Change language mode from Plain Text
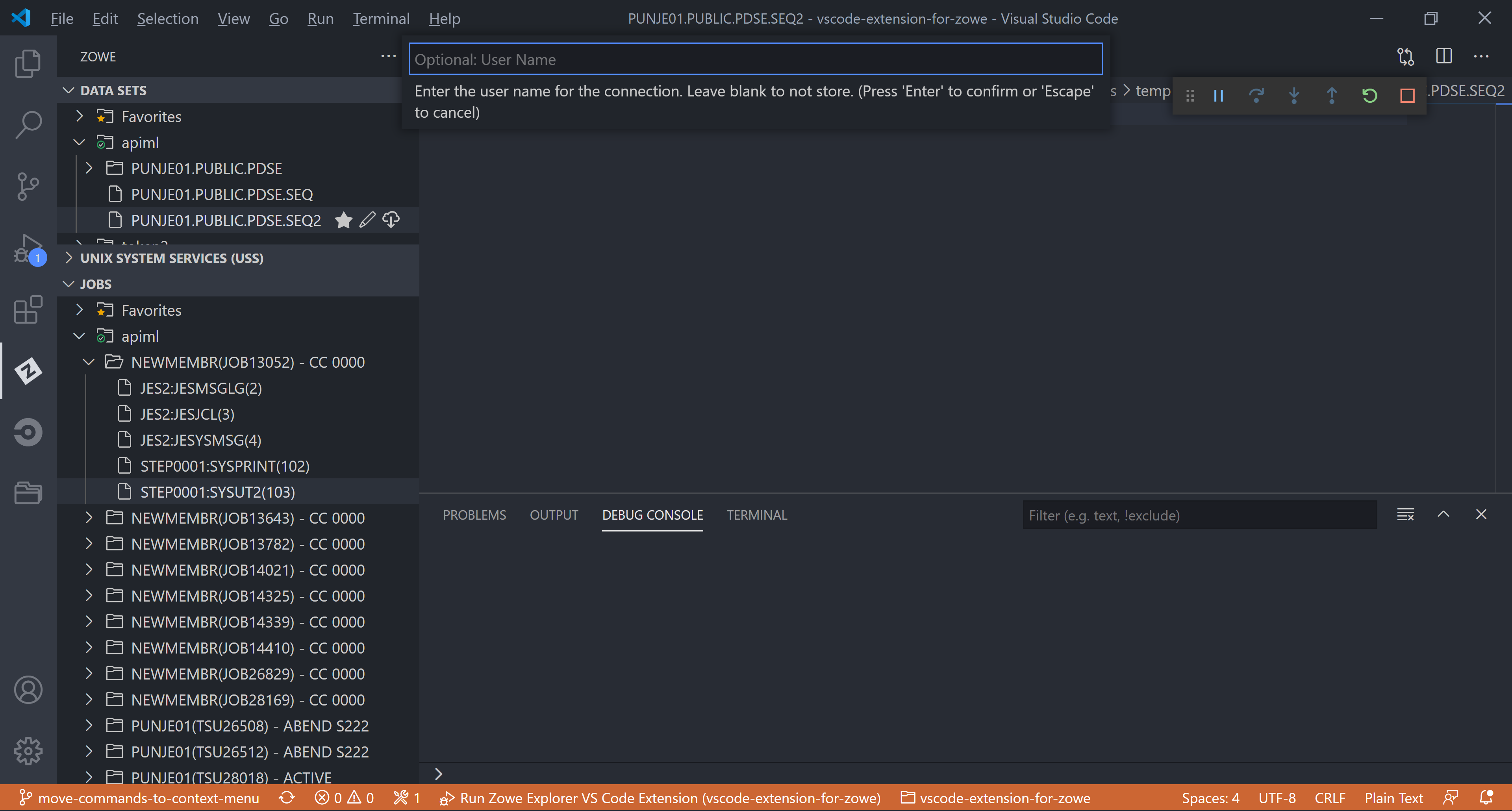 pos(1393,798)
